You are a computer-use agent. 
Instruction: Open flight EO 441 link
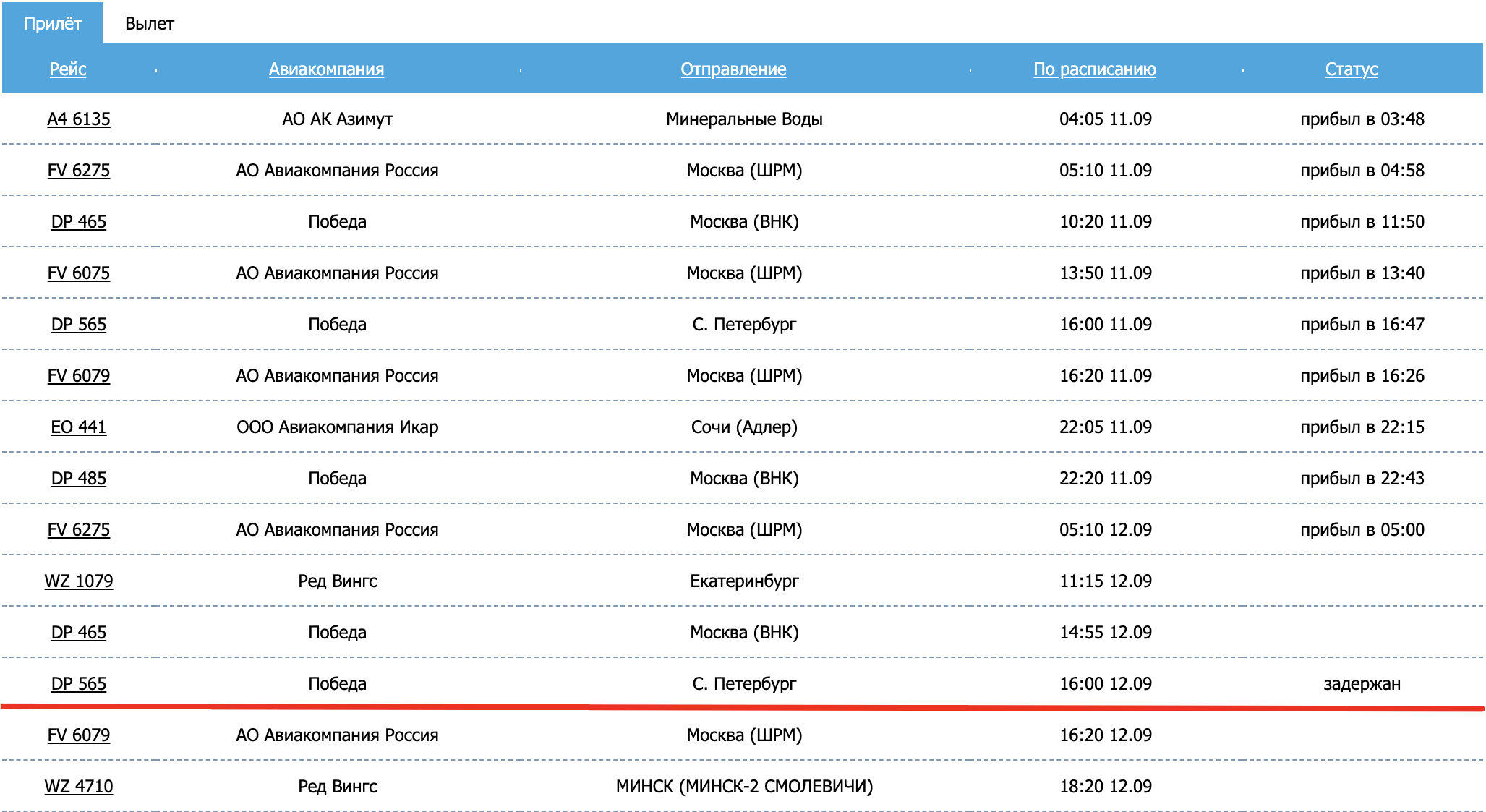pyautogui.click(x=79, y=427)
